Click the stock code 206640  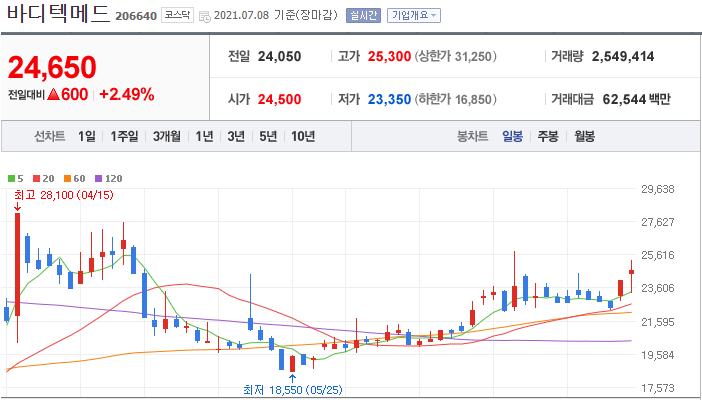coord(136,17)
